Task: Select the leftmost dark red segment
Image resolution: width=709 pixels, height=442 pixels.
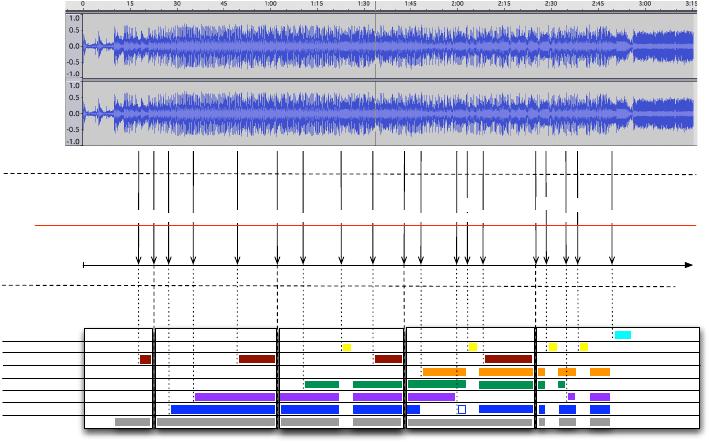Action: click(x=145, y=359)
